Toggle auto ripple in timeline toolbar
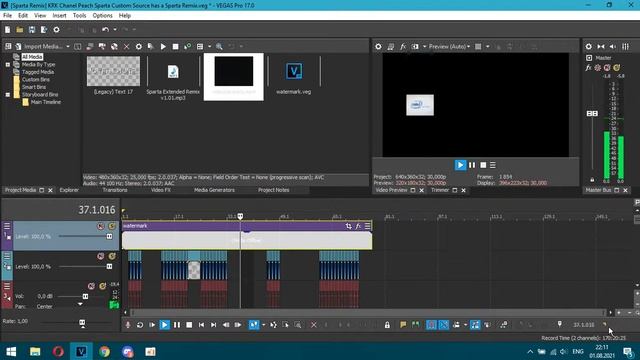Screen dimensions: 640x360 (x=456, y=325)
